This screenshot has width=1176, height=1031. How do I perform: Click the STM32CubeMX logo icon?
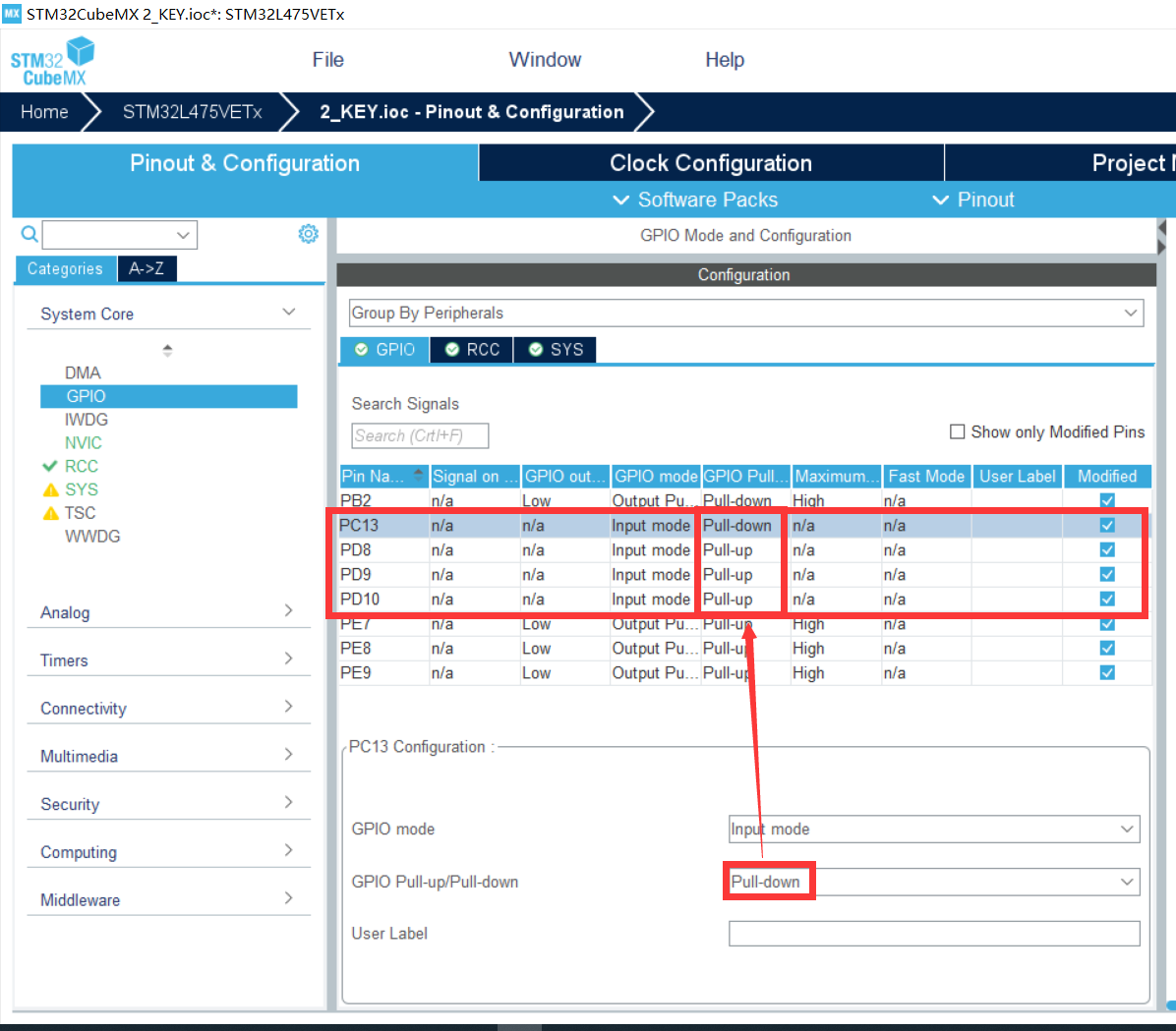[52, 62]
